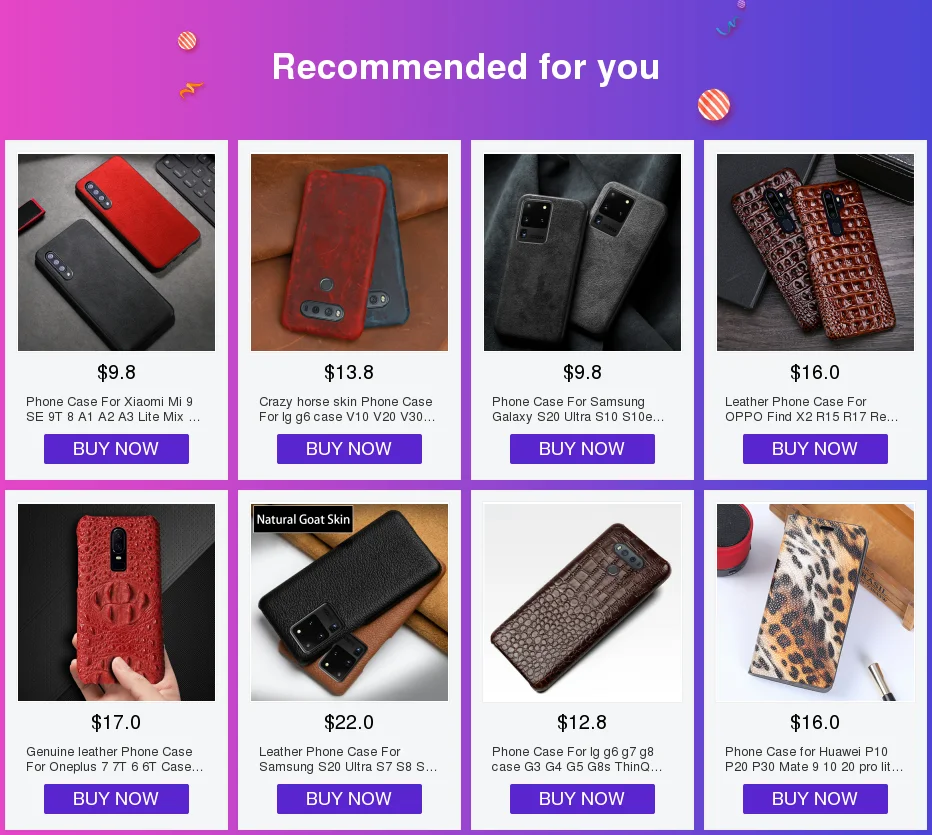Click BUY NOW for the OPPO Find X2 case
The image size is (932, 835).
click(x=816, y=449)
